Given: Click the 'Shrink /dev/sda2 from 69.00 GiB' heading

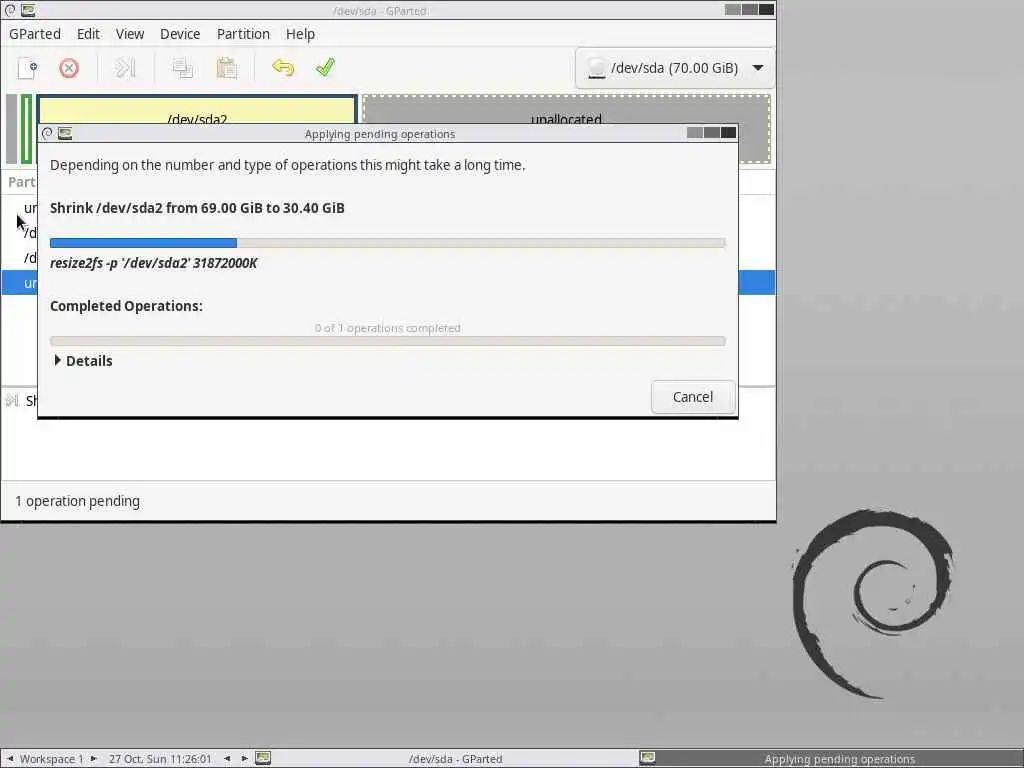Looking at the screenshot, I should (x=197, y=208).
